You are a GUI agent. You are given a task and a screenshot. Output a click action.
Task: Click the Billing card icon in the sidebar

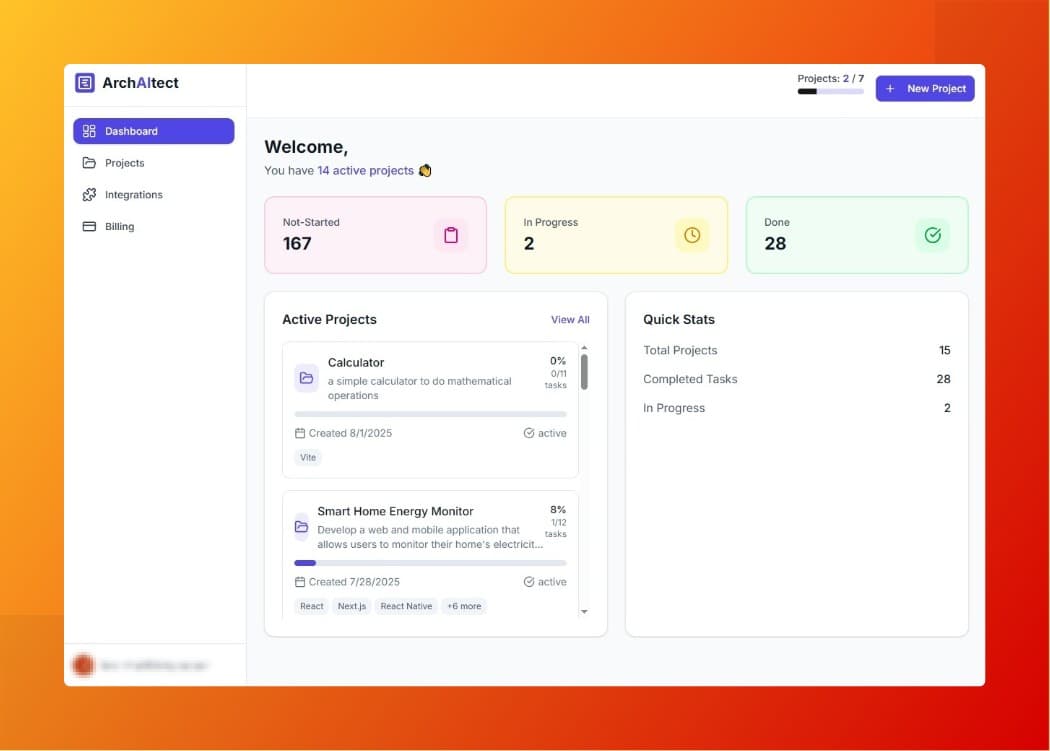[x=89, y=226]
